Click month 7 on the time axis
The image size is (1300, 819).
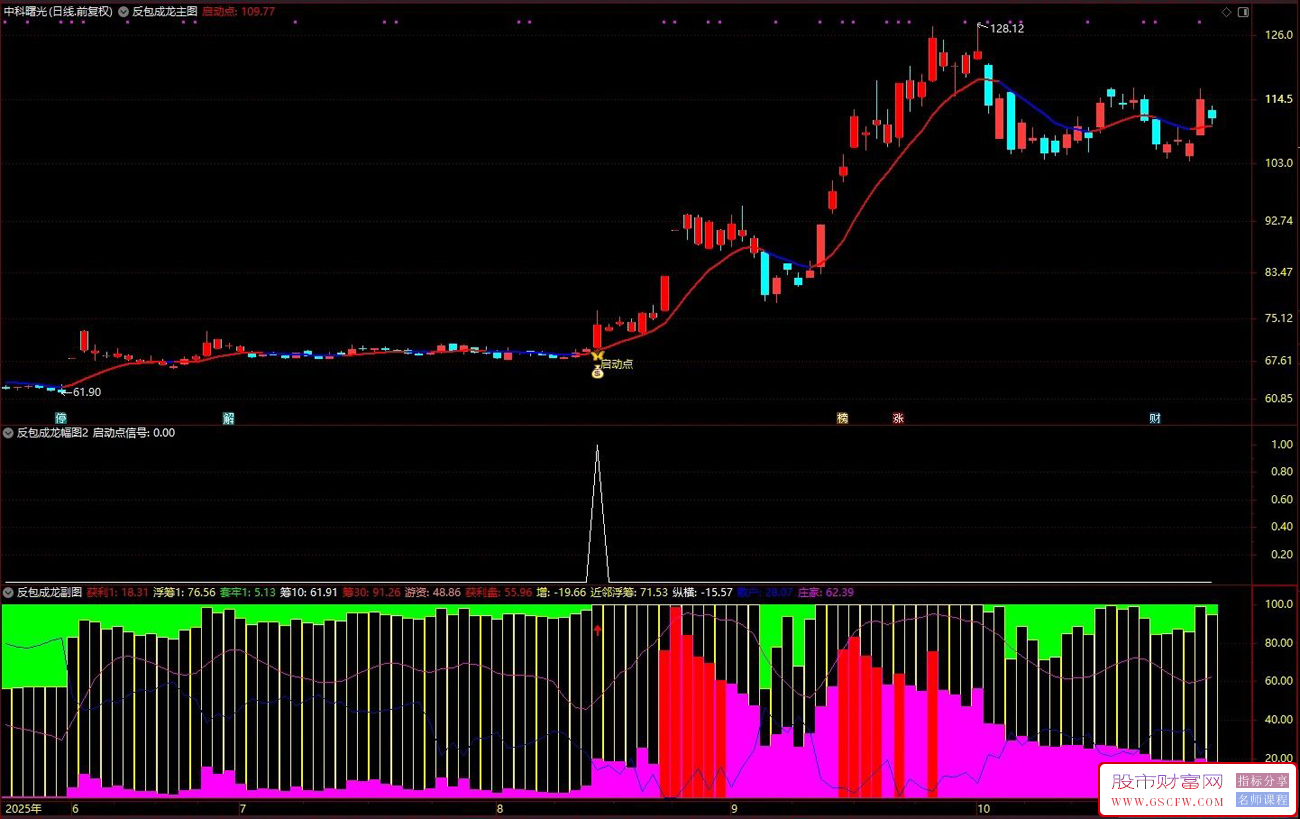point(242,808)
